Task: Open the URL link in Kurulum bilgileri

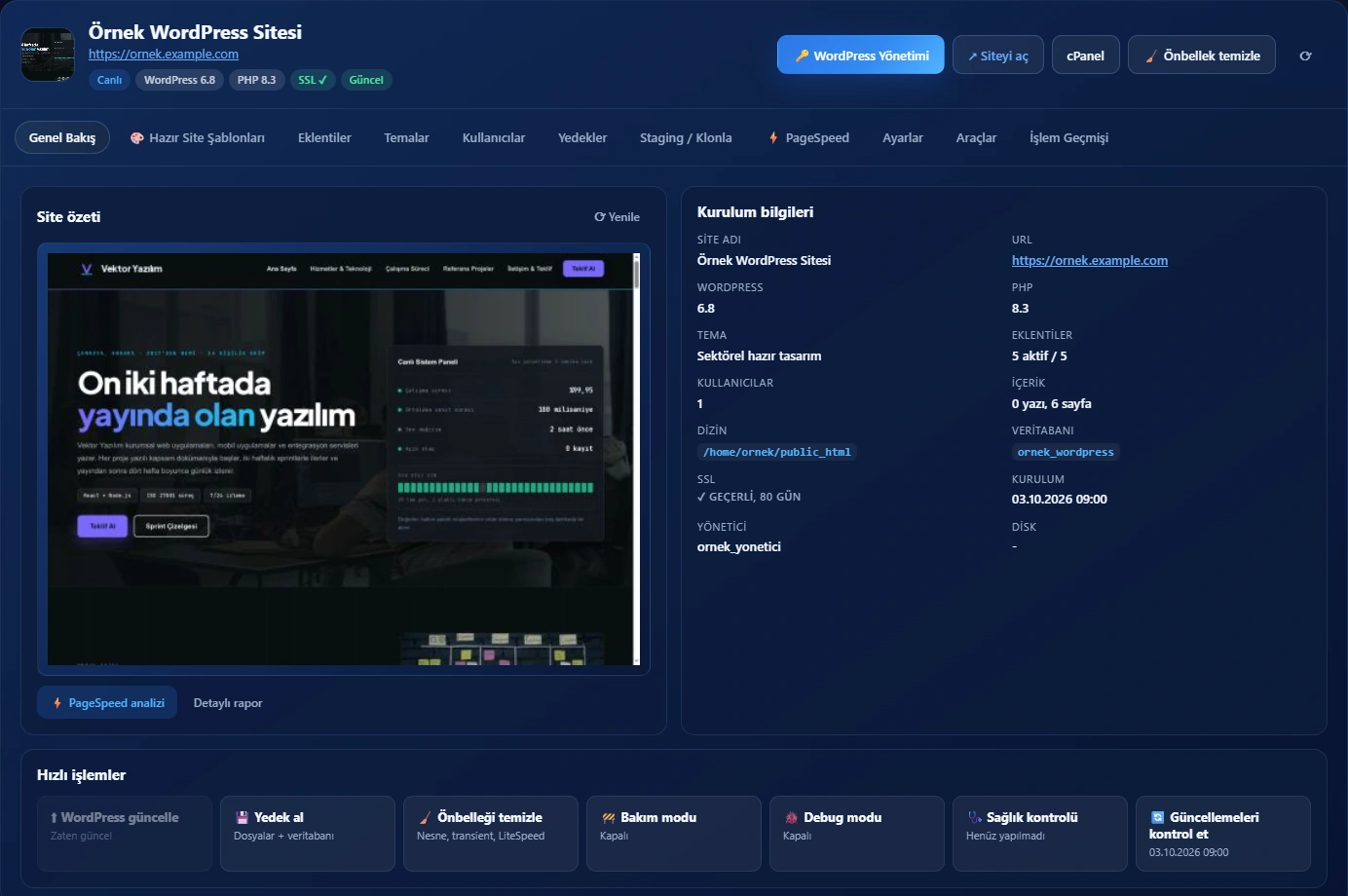Action: [1090, 260]
